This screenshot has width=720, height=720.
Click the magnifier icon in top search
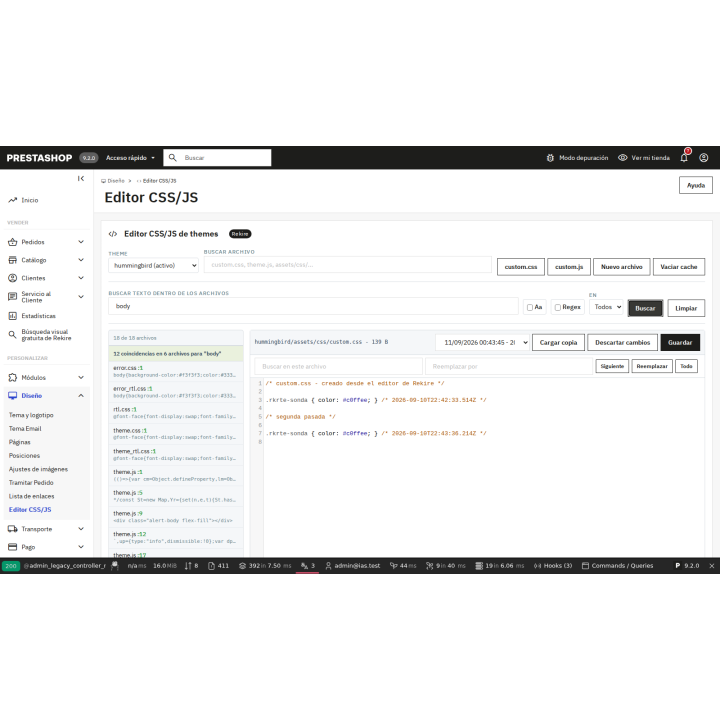tap(173, 158)
